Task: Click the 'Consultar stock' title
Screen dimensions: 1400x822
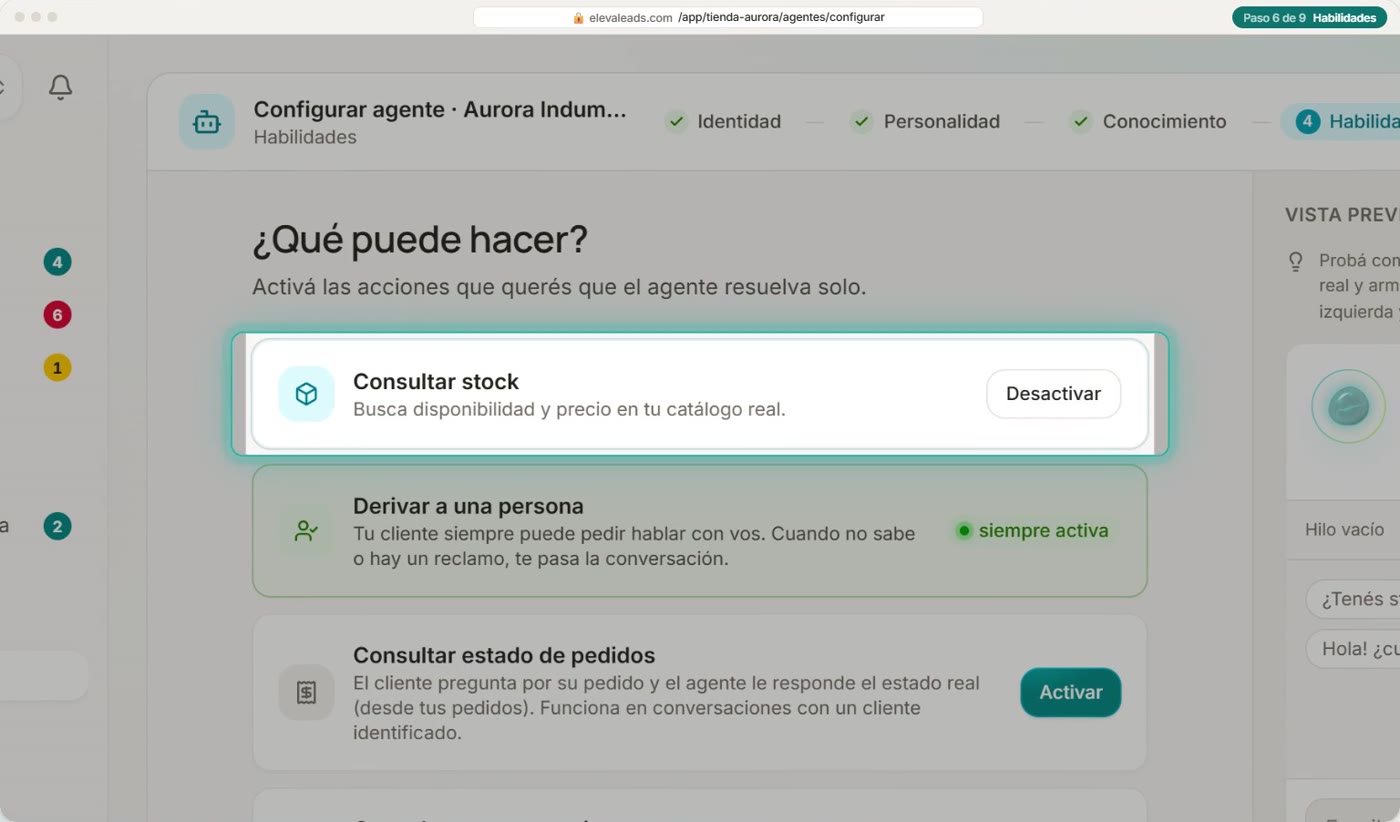Action: tap(436, 381)
